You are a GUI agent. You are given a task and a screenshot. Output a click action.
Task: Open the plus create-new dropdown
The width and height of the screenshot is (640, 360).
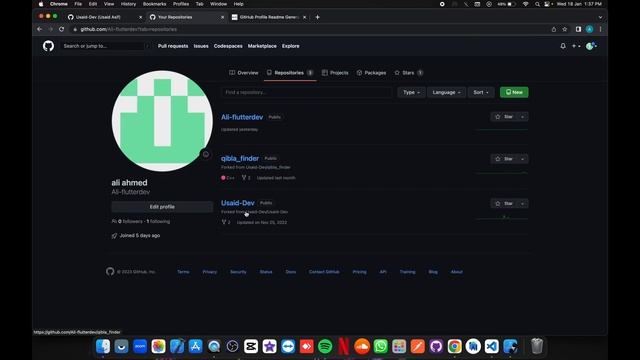click(x=576, y=46)
